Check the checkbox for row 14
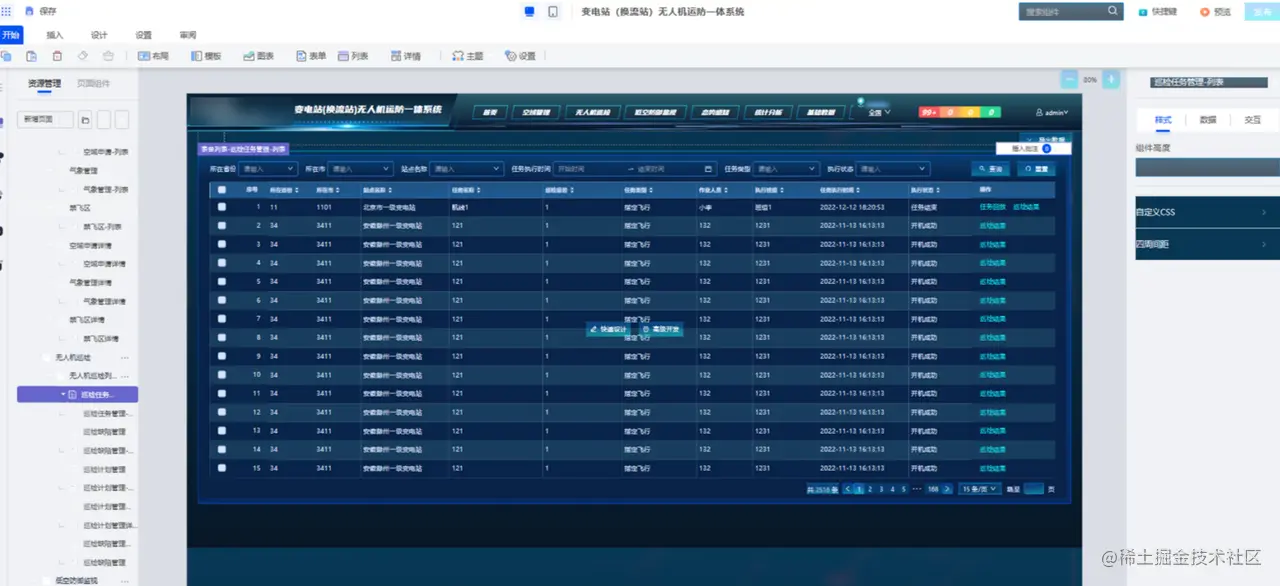1280x586 pixels. pyautogui.click(x=222, y=449)
